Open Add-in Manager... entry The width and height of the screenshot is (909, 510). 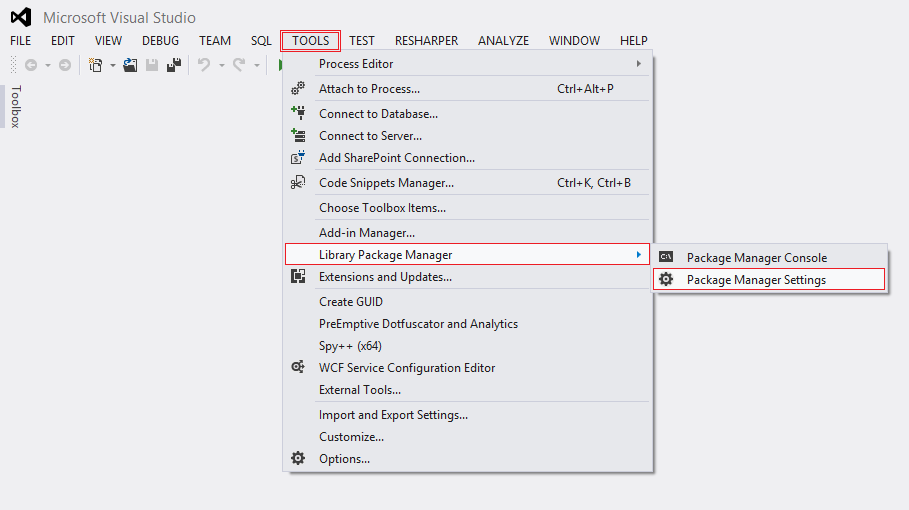point(467,232)
